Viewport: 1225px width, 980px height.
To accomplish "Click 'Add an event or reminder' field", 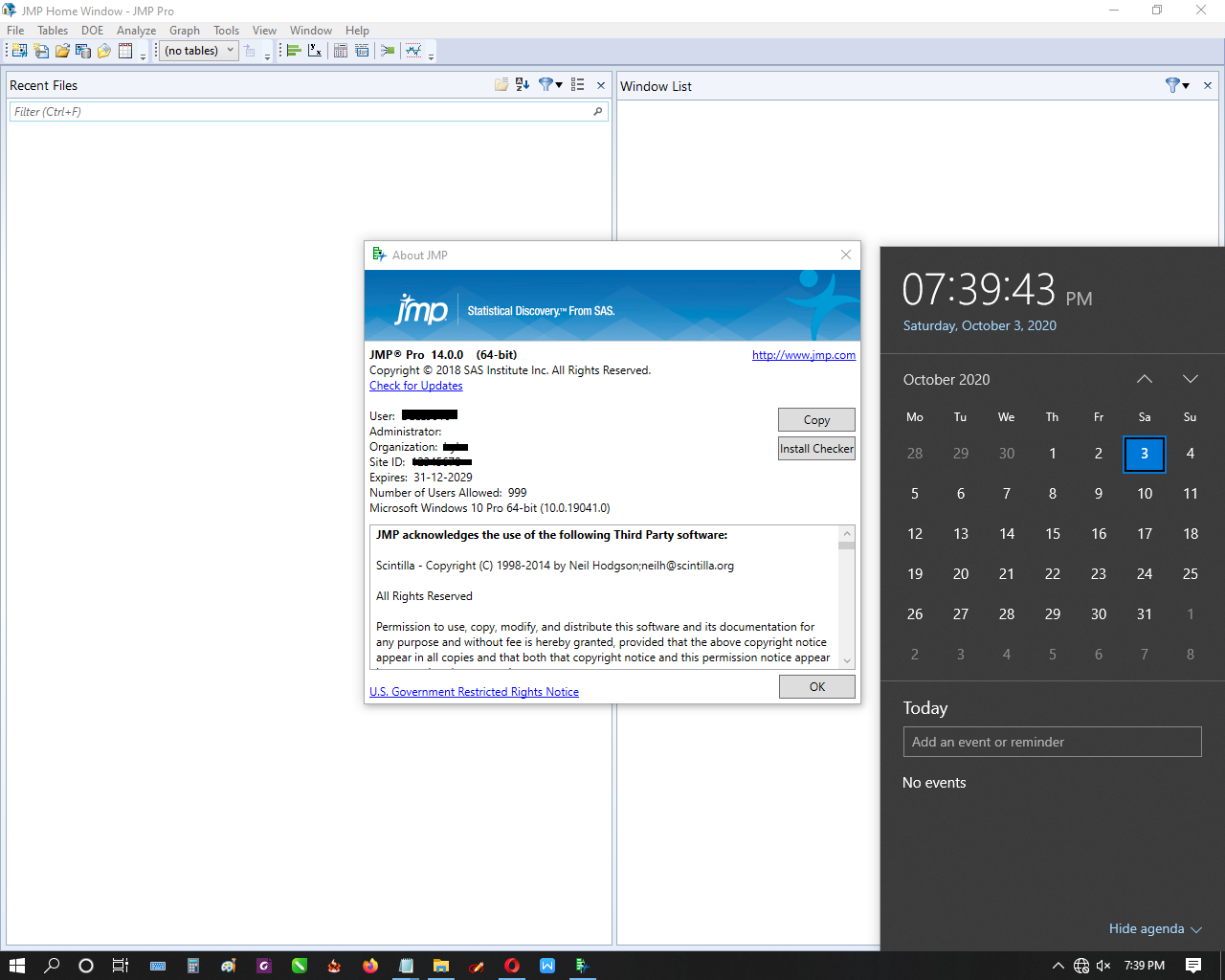I will (x=1053, y=742).
